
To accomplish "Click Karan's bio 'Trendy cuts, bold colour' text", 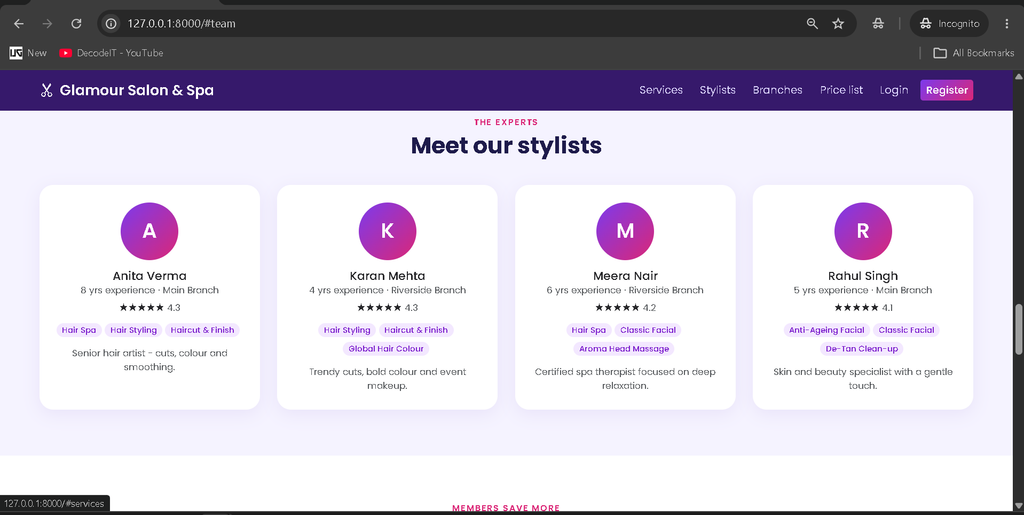I will [x=387, y=379].
